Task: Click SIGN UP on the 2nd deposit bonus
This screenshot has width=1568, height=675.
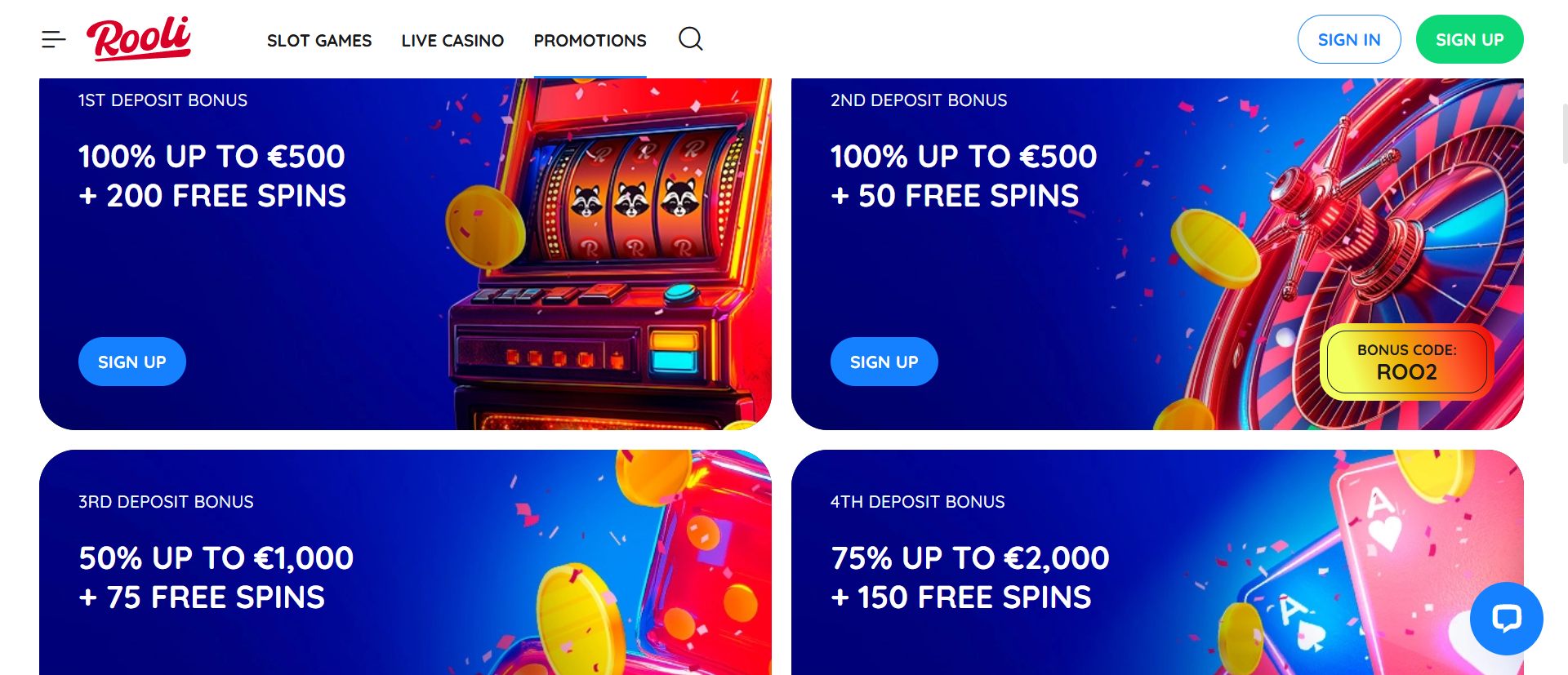Action: click(884, 362)
